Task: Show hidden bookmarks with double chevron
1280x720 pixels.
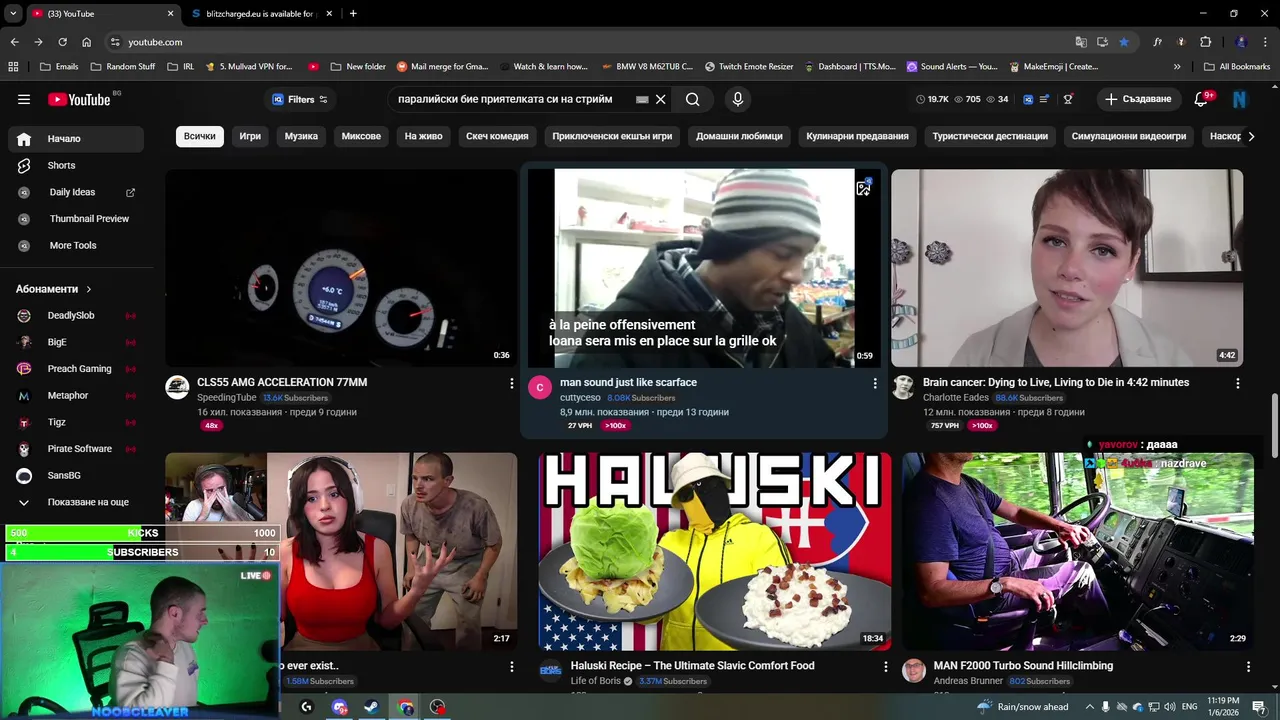Action: (1177, 67)
